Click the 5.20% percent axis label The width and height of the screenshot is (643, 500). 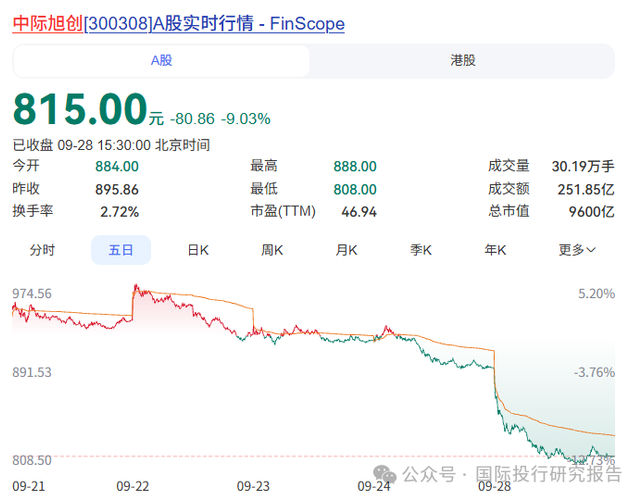coord(596,294)
